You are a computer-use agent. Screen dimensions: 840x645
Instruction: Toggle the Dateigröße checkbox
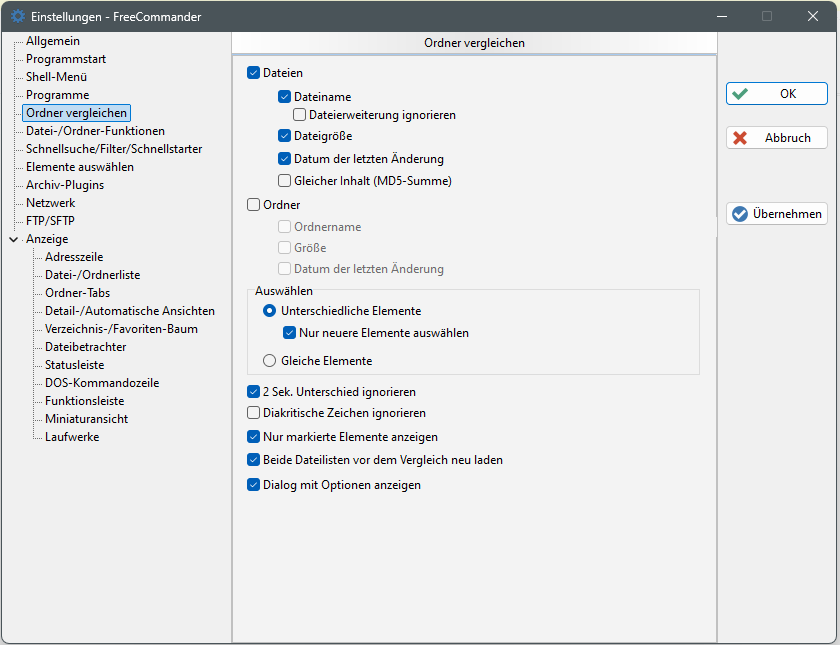[x=284, y=136]
